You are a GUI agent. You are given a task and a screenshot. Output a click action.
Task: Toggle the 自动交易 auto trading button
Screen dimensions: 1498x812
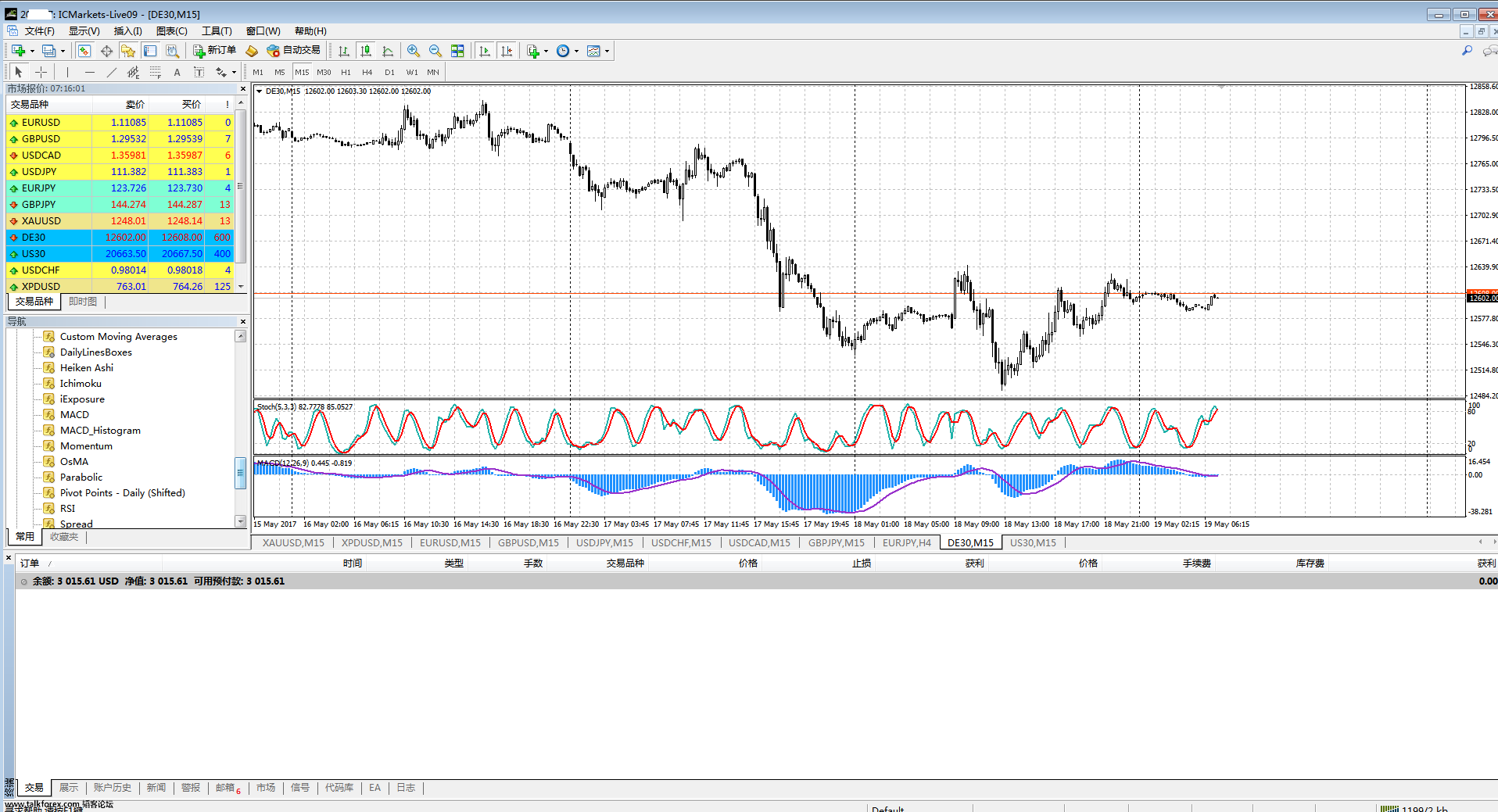[293, 51]
